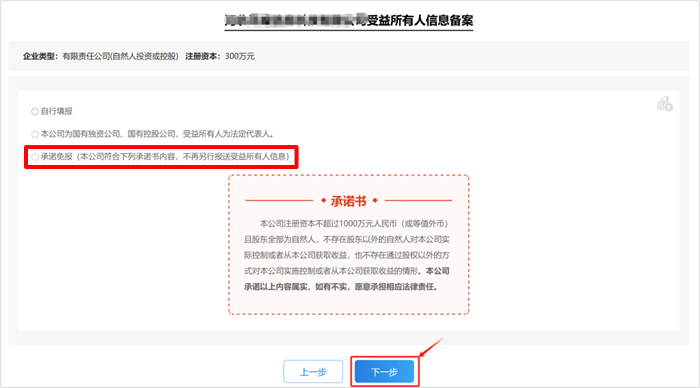Viewport: 700px width, 388px height.
Task: Click the 下一步 button
Action: point(384,371)
